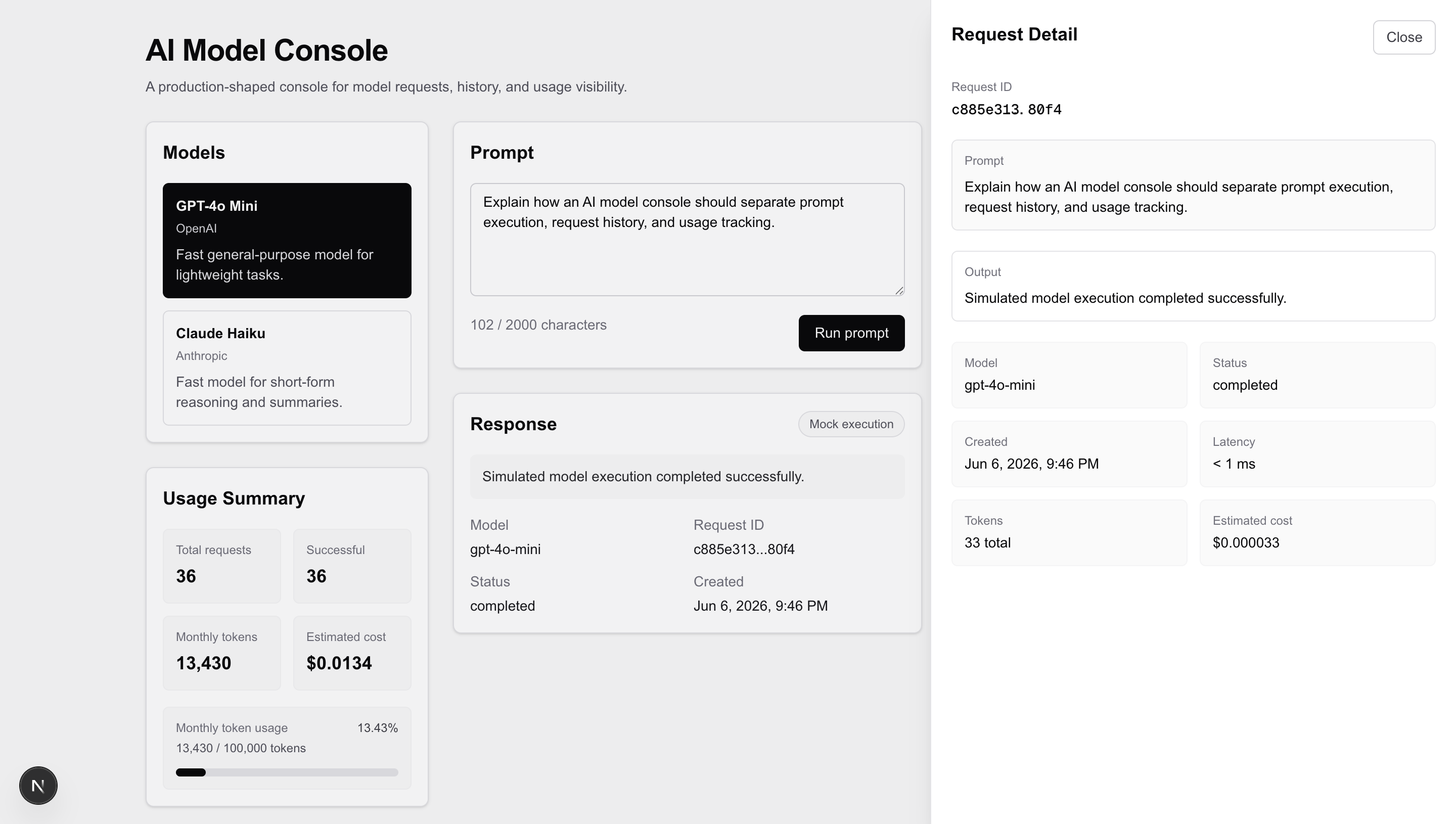Click the Prompt box in Request Detail
This screenshot has width=1456, height=824.
tap(1193, 185)
